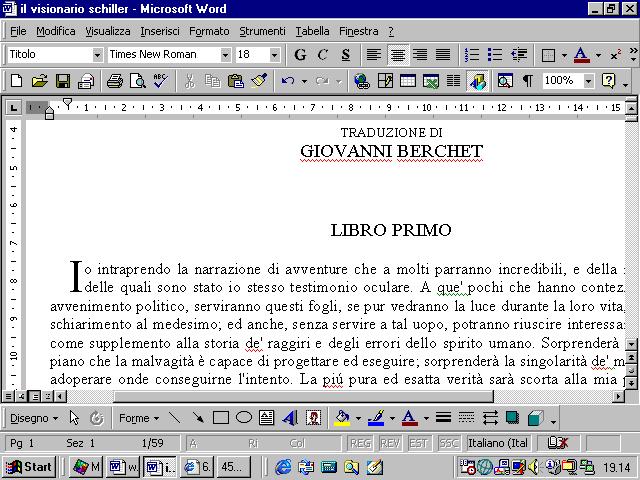Undo last action arrow

coord(288,81)
